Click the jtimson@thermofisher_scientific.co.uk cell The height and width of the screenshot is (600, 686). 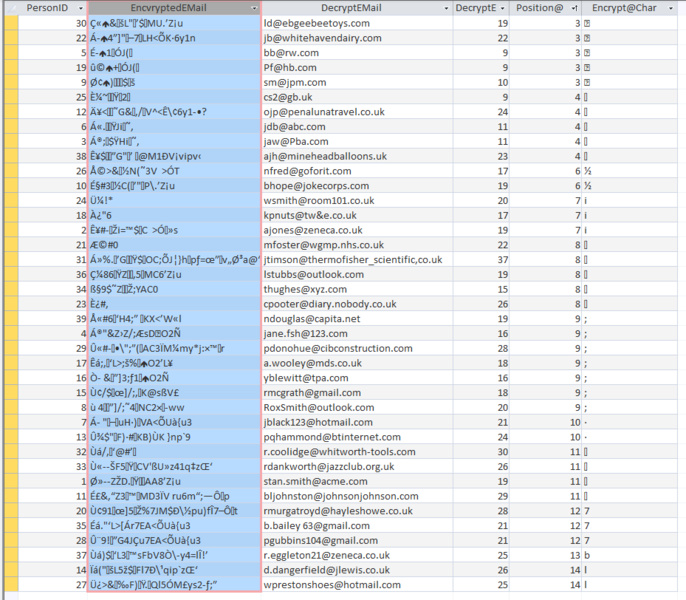352,260
